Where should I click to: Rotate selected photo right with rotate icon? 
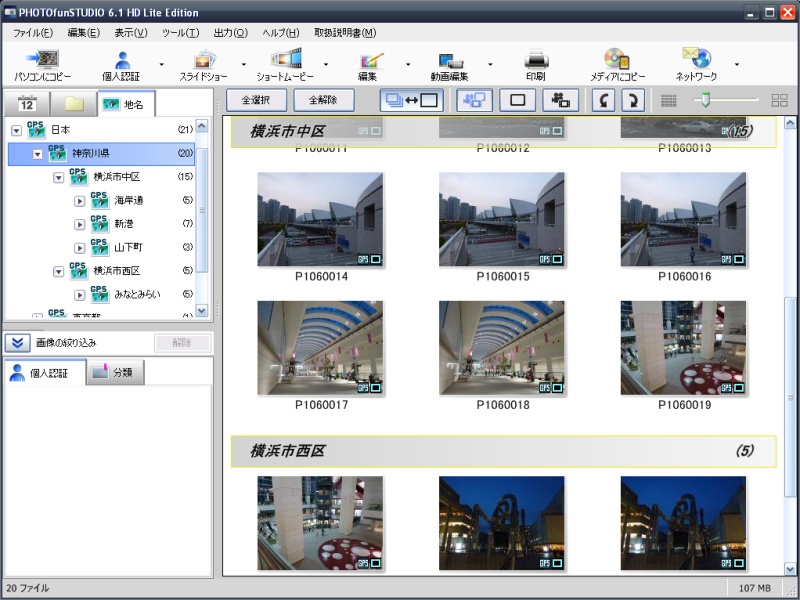click(x=632, y=100)
